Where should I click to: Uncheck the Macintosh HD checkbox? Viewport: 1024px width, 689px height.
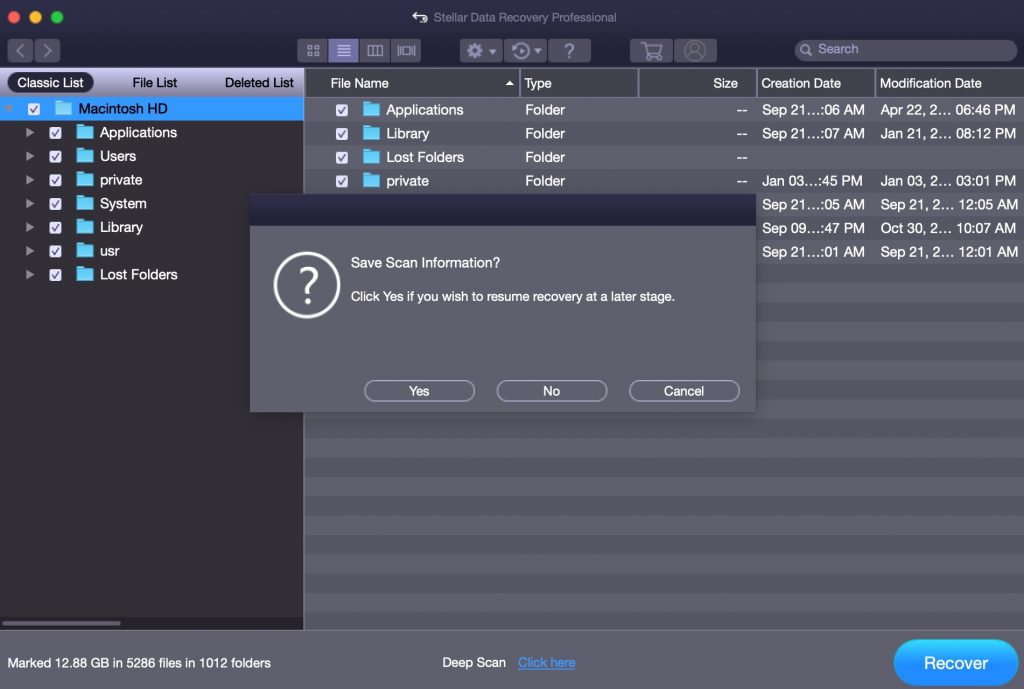[34, 109]
